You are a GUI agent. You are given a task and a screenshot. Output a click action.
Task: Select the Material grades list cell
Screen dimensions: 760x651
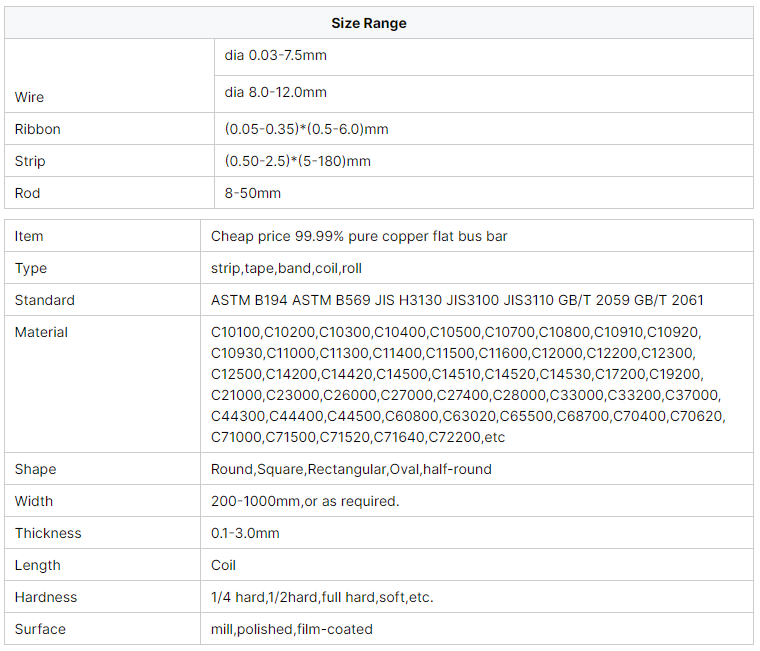477,384
